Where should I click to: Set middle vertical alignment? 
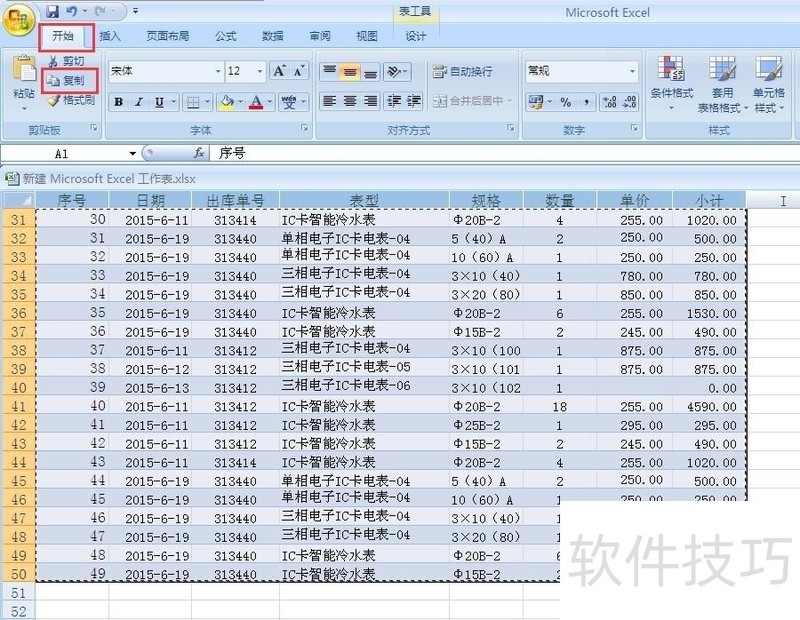coord(350,71)
